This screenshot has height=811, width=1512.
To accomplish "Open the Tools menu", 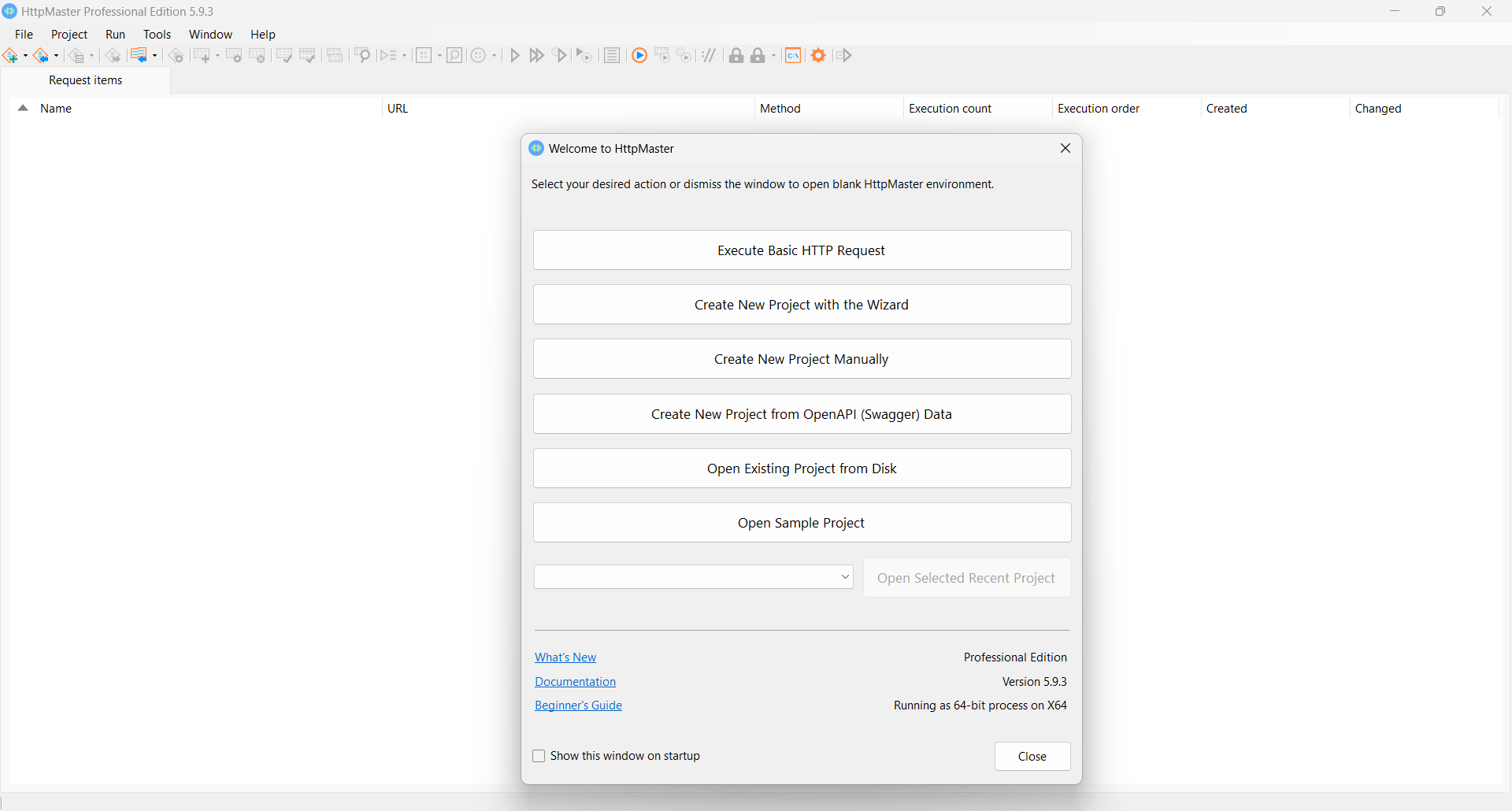I will (157, 35).
